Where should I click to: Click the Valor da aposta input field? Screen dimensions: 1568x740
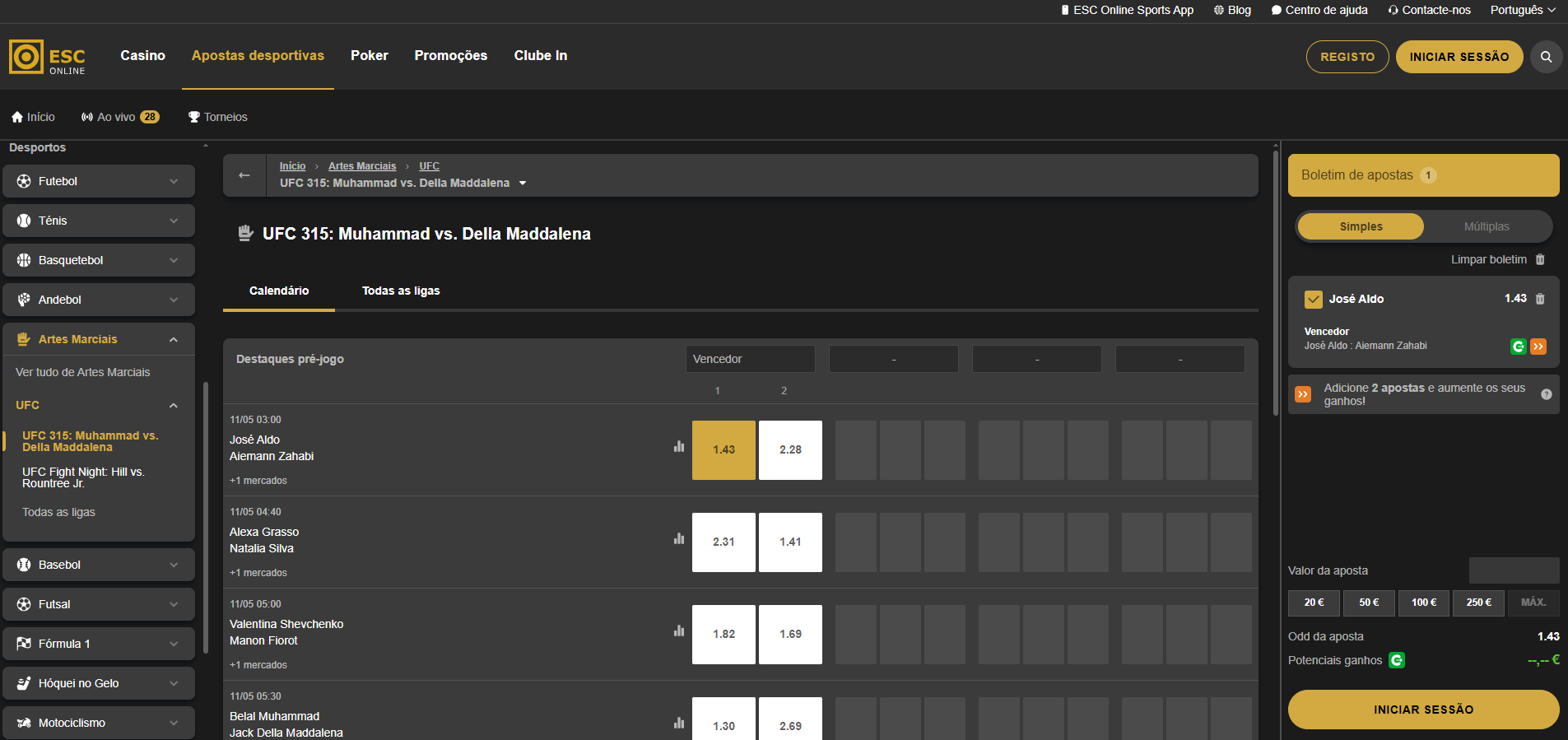pyautogui.click(x=1514, y=570)
